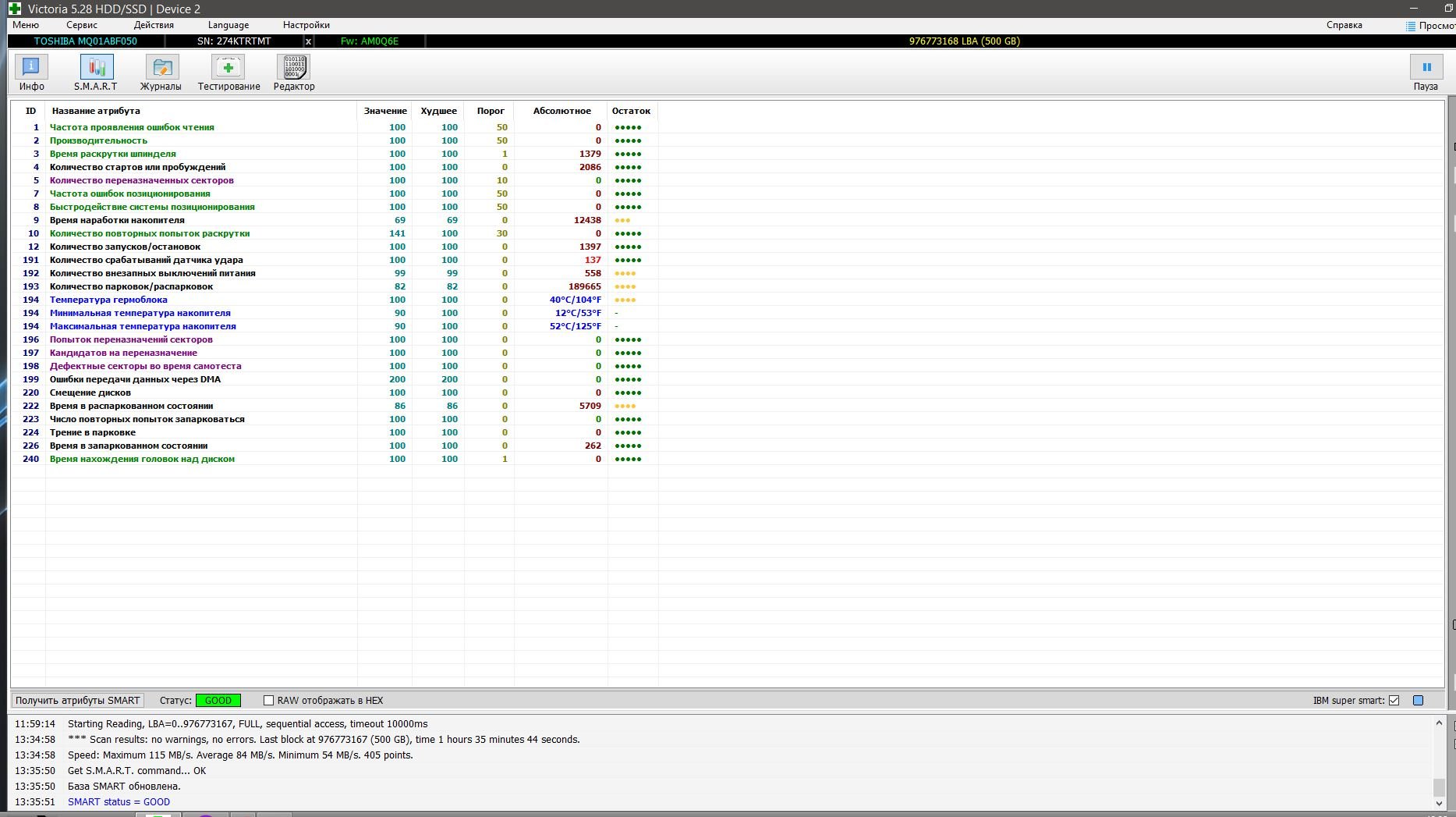Sort by the Остаток column header

click(632, 111)
